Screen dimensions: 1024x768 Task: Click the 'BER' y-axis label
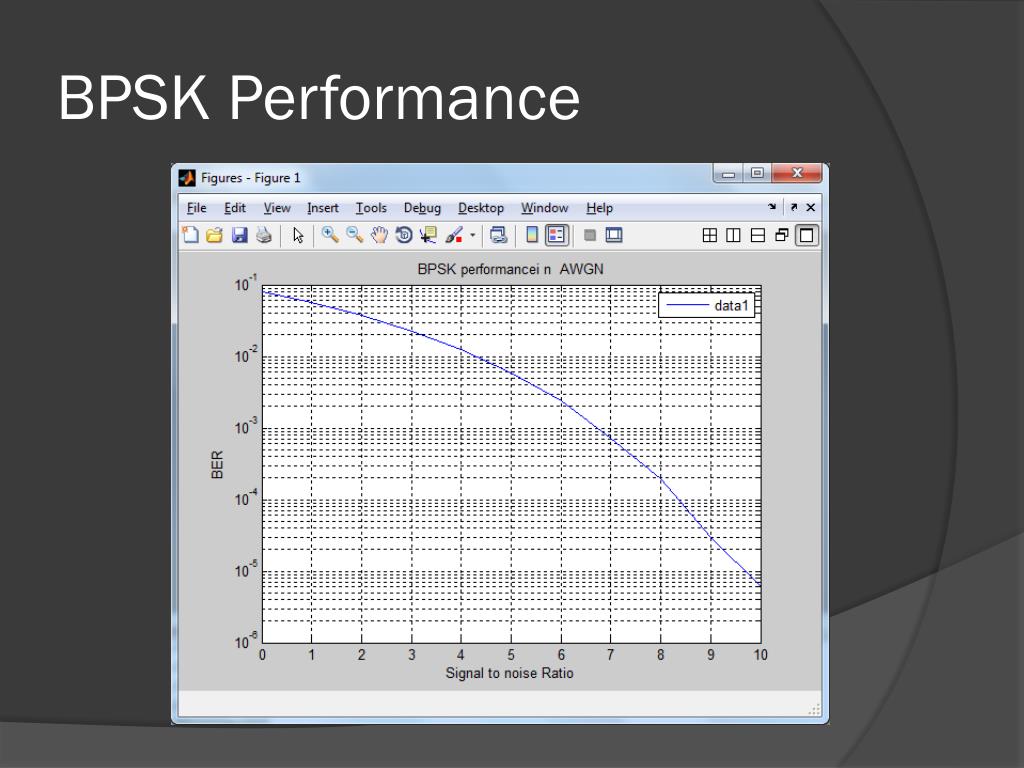coord(217,464)
